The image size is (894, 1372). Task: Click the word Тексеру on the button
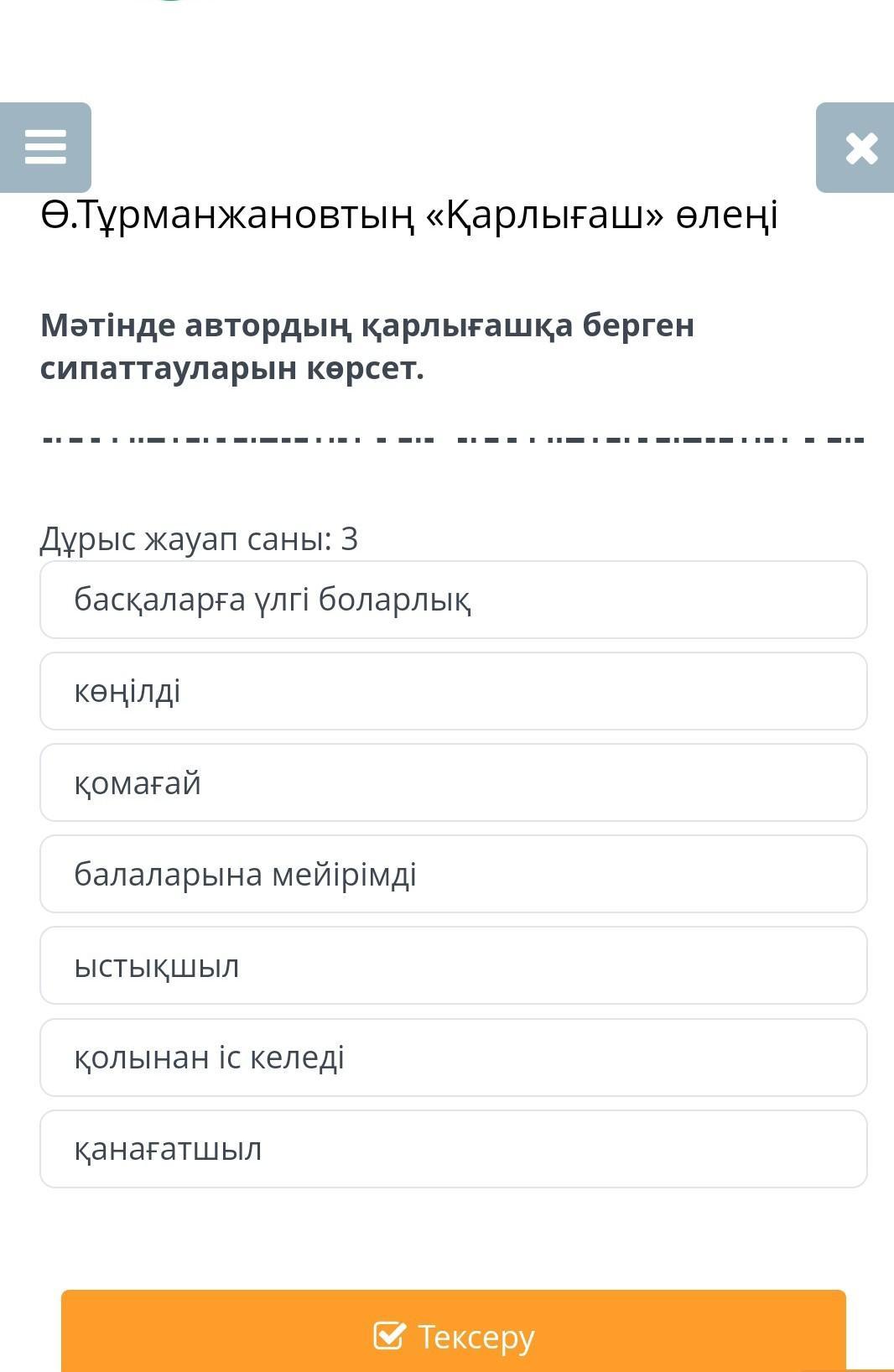point(476,1336)
